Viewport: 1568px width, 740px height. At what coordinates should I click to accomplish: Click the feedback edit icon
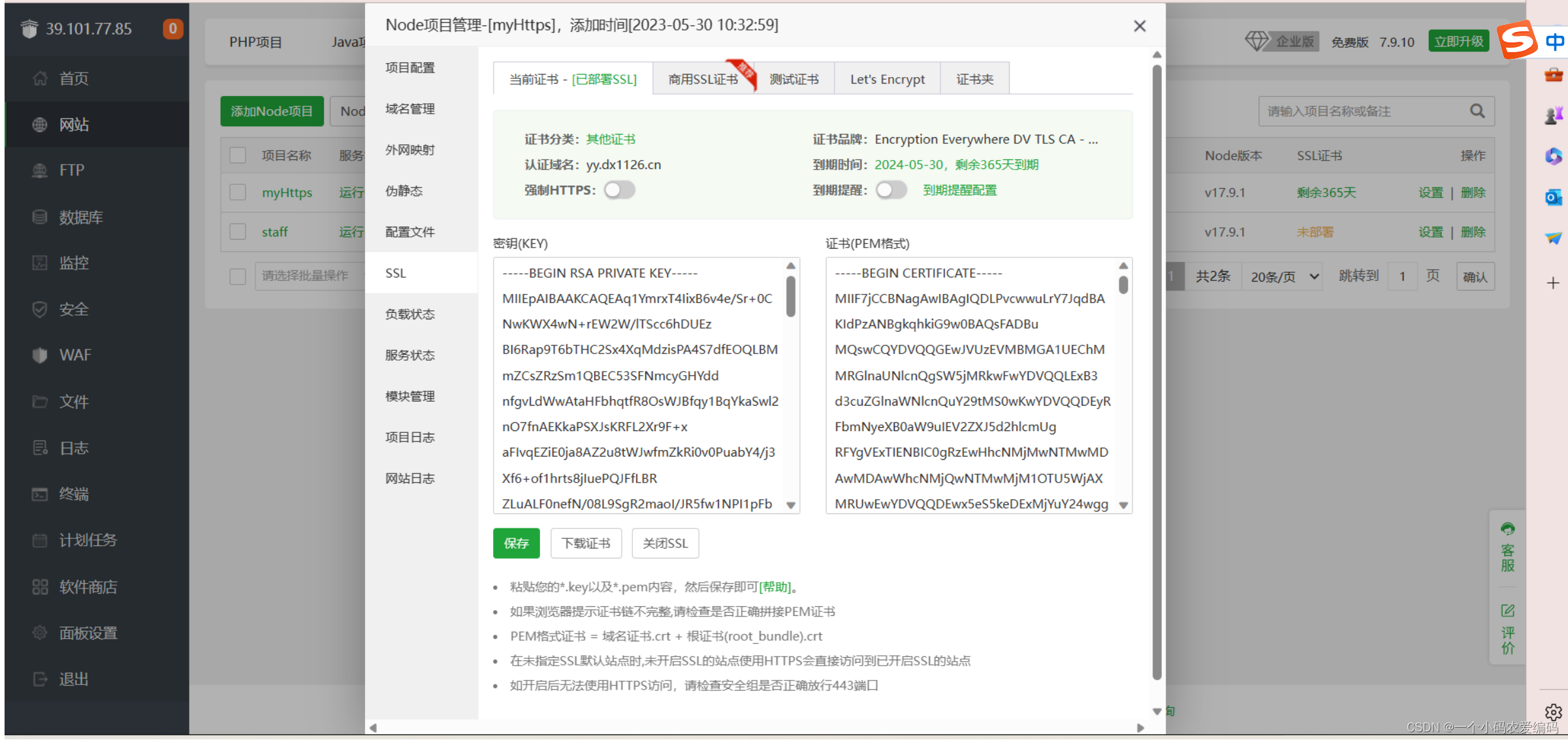(x=1507, y=611)
